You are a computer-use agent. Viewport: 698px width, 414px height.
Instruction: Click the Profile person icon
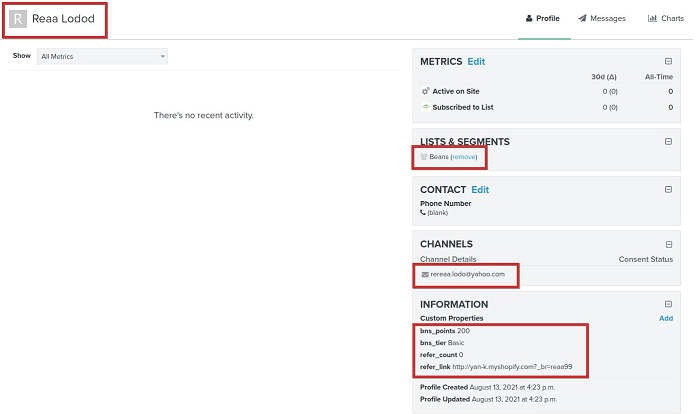click(x=529, y=18)
